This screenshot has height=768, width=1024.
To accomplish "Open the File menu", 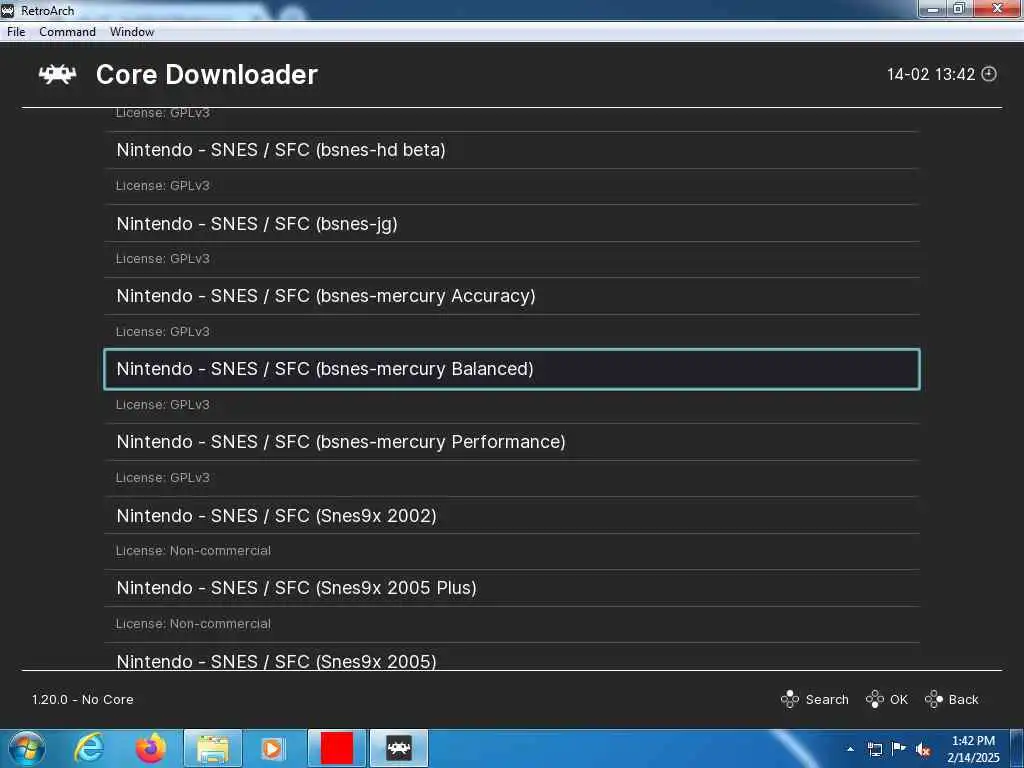I will 16,32.
